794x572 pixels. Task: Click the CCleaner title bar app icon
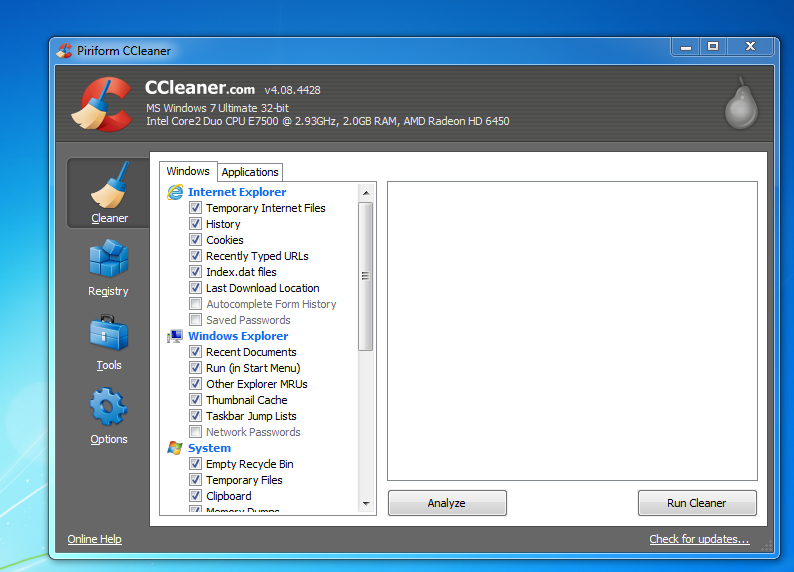pyautogui.click(x=64, y=51)
